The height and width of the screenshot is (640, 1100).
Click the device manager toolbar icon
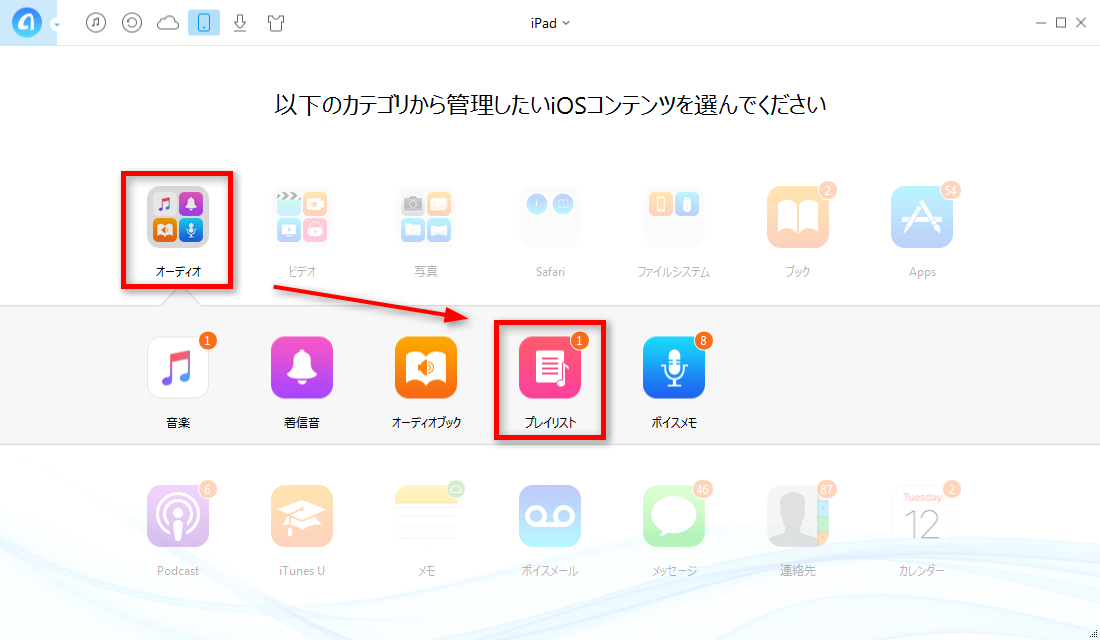click(204, 22)
